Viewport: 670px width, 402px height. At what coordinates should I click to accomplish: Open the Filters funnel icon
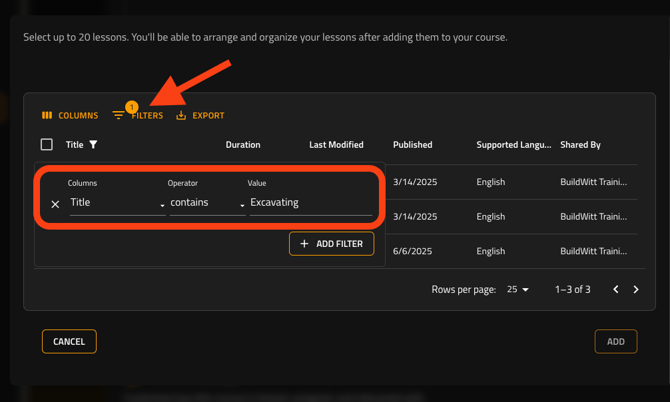(x=119, y=116)
